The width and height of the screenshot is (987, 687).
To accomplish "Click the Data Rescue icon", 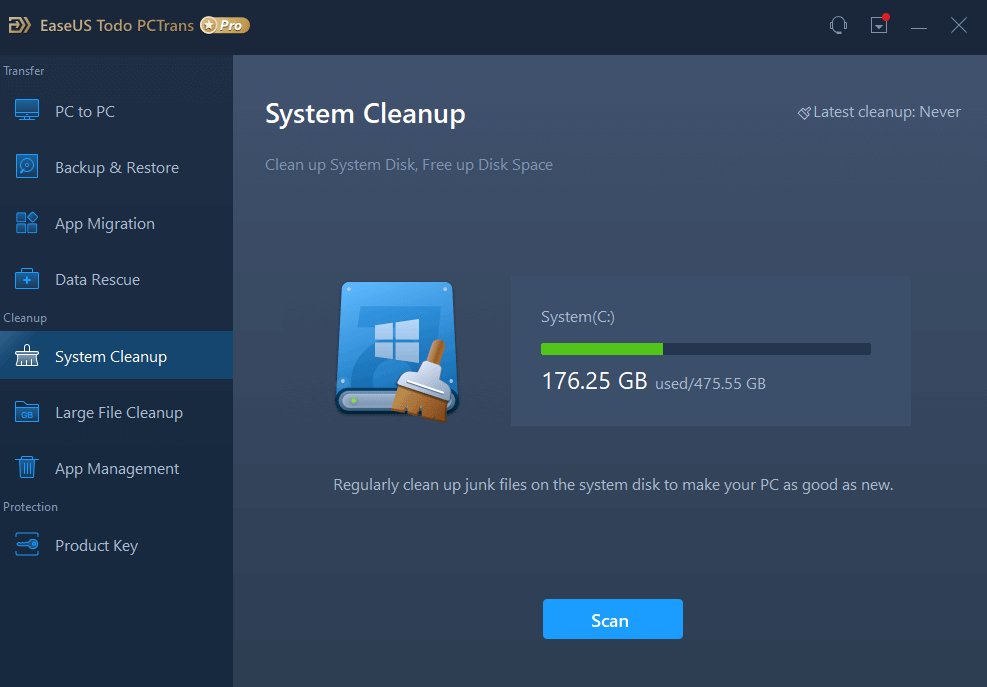I will (27, 278).
